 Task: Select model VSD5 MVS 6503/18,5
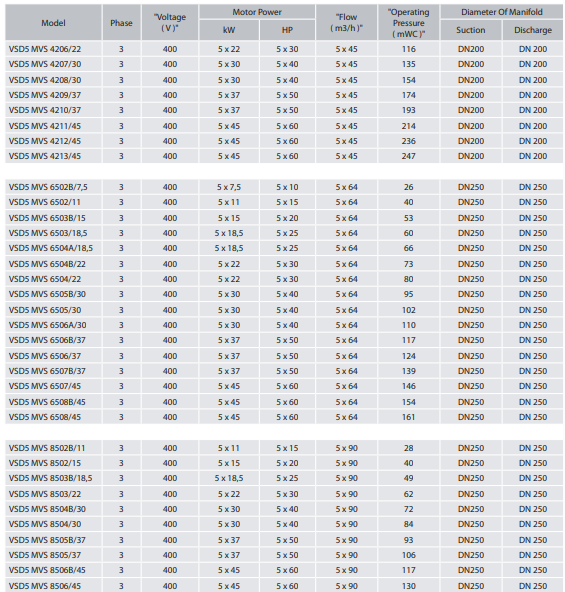[x=48, y=233]
